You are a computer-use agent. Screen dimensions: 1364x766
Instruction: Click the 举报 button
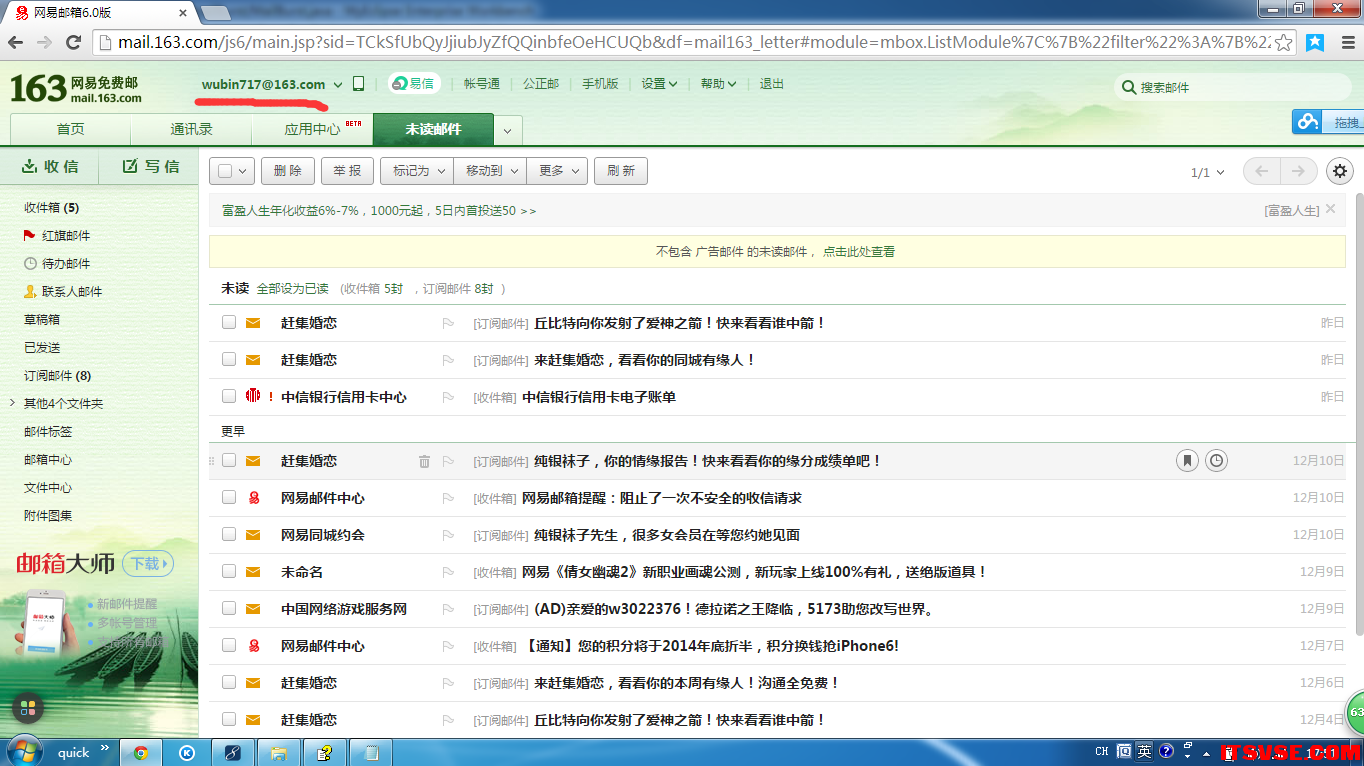pyautogui.click(x=348, y=171)
